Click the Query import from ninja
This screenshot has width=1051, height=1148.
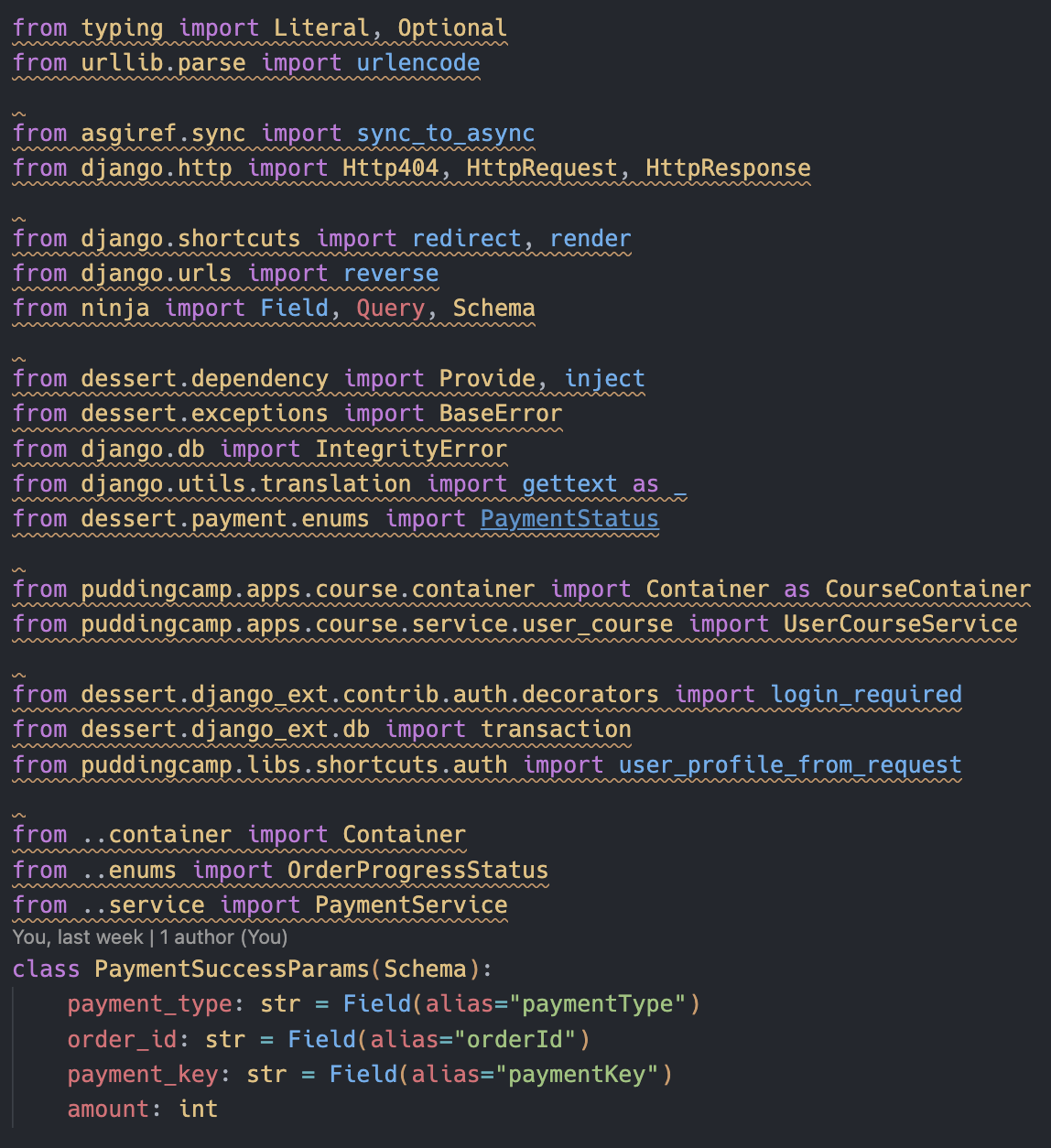tap(391, 309)
